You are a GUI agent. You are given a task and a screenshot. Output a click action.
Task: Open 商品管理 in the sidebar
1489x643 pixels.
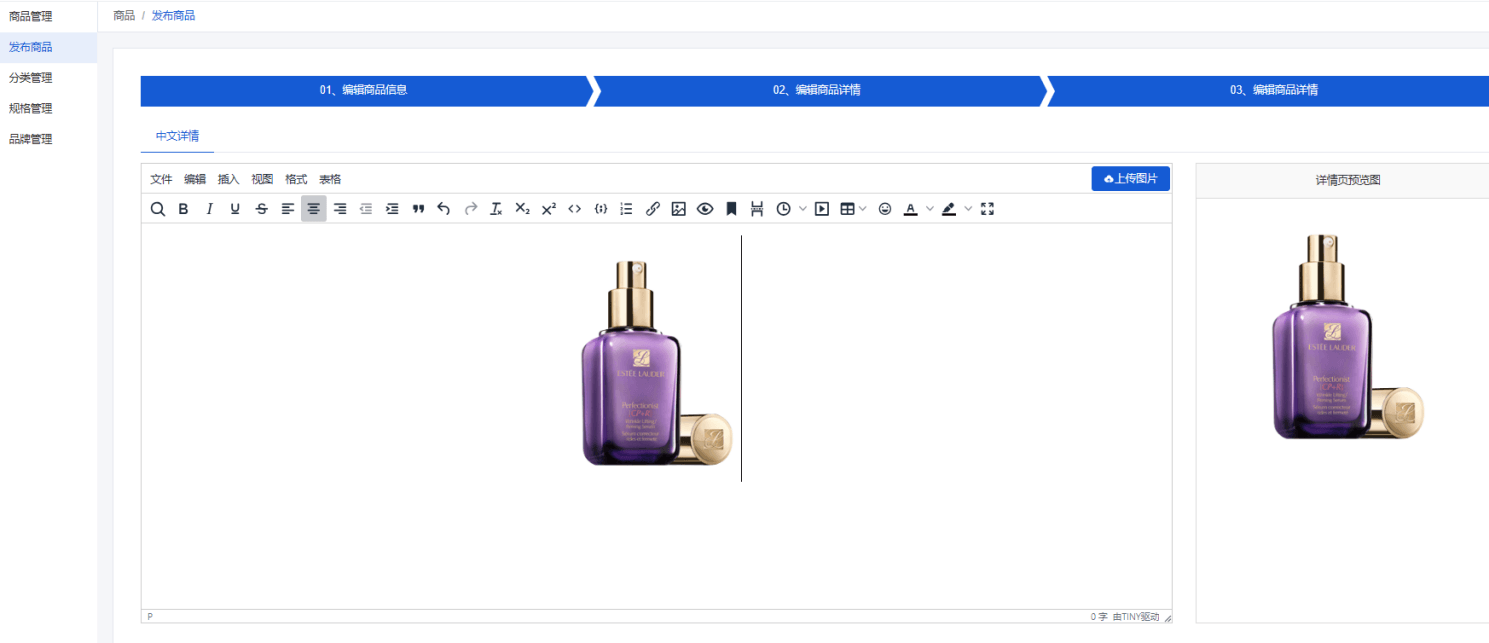(x=48, y=16)
